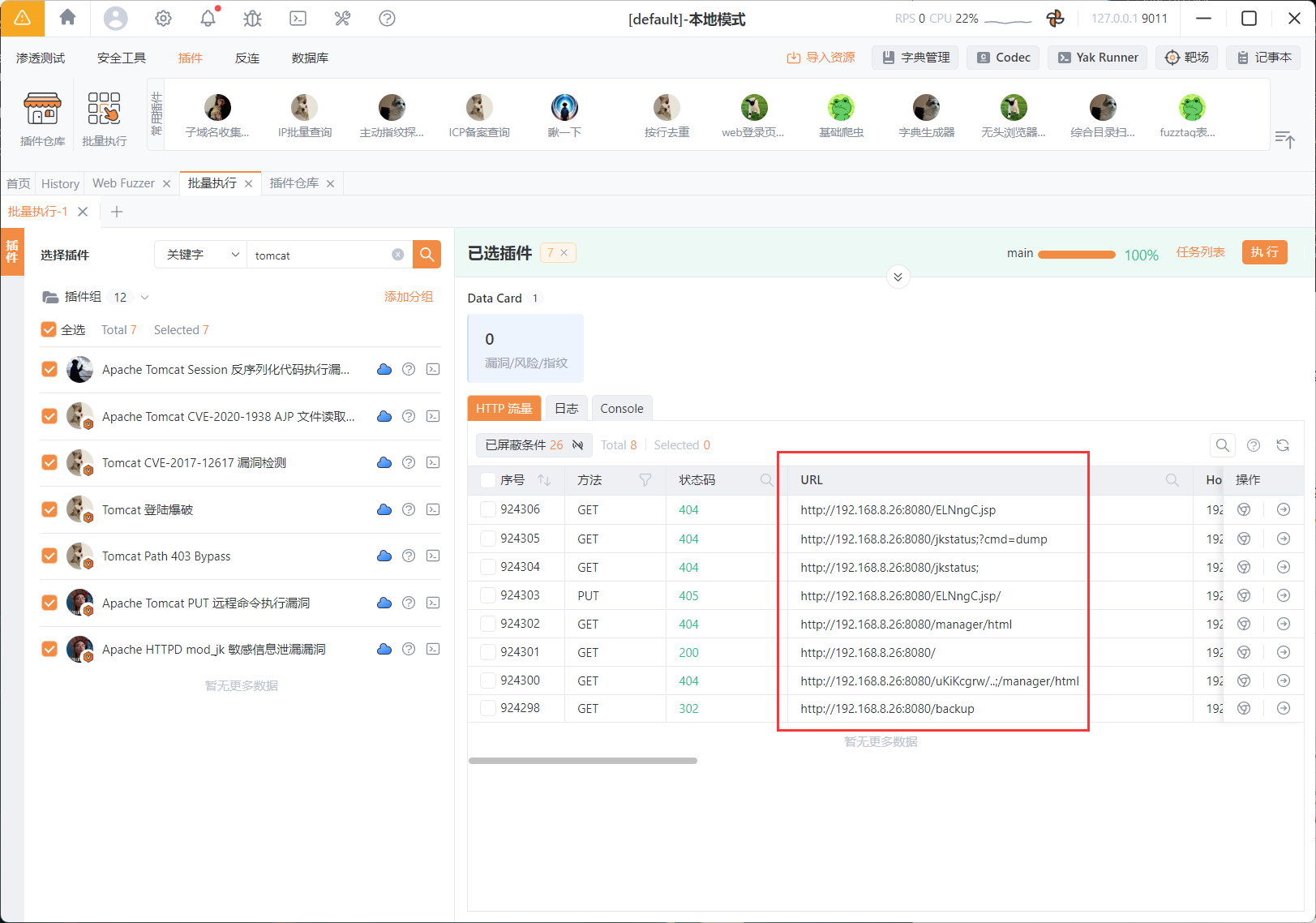Click the orange search button beside tomcat
Screen dimensions: 1316x923
click(x=427, y=255)
